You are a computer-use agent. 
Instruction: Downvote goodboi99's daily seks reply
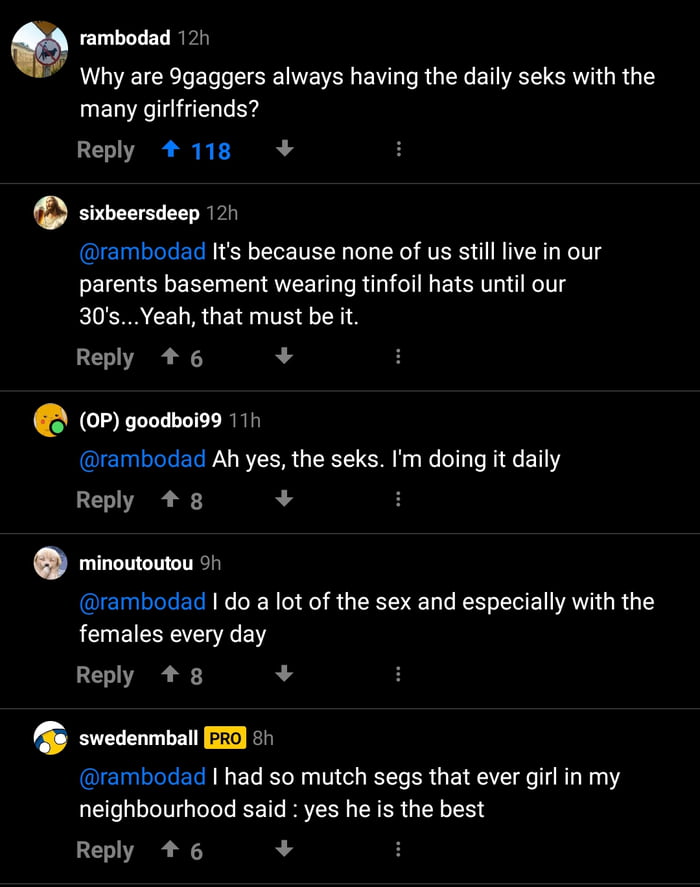(283, 499)
